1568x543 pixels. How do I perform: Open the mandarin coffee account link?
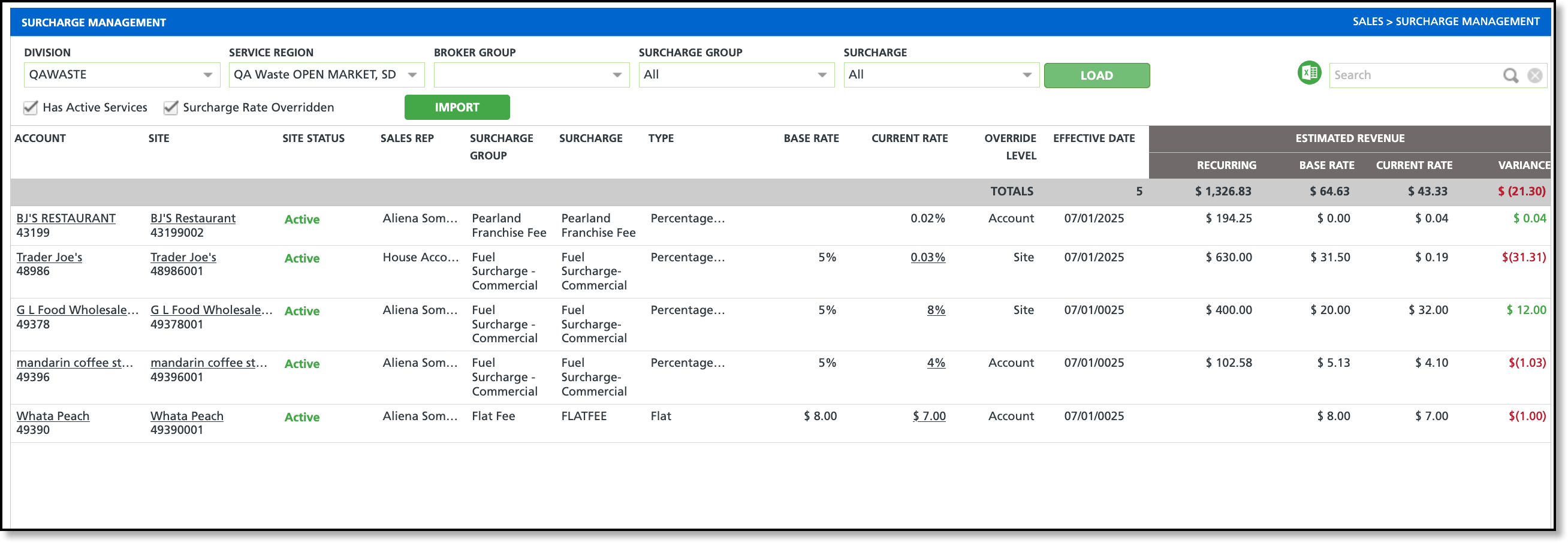pos(74,363)
